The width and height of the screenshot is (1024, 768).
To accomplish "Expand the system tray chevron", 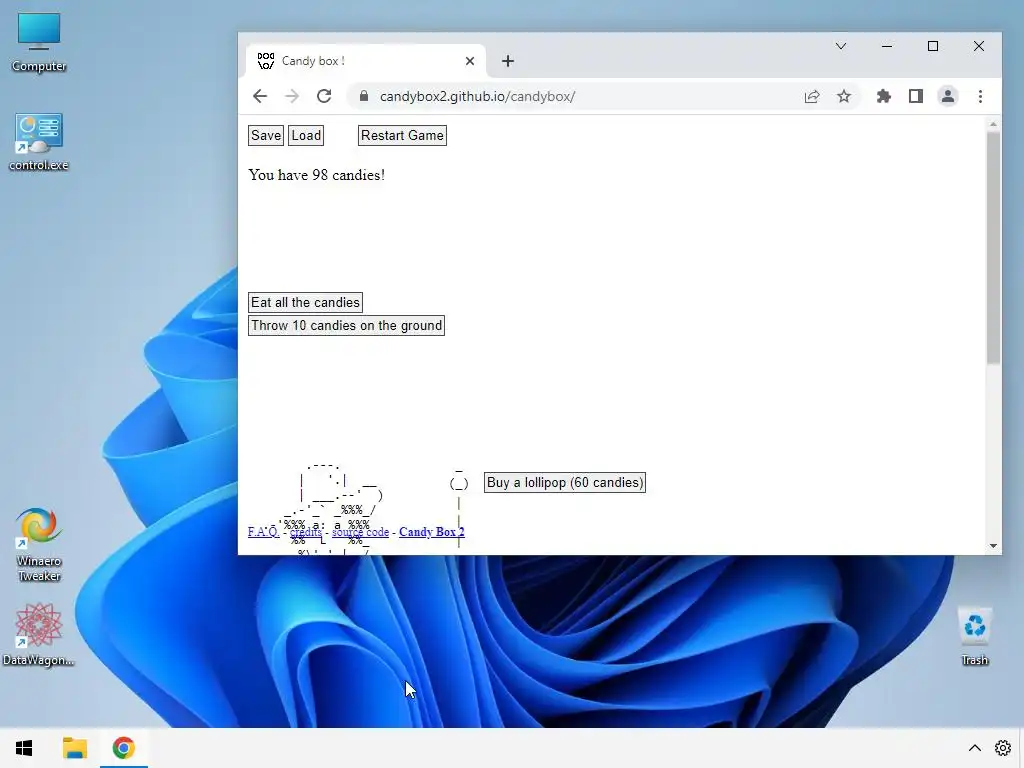I will coord(974,748).
